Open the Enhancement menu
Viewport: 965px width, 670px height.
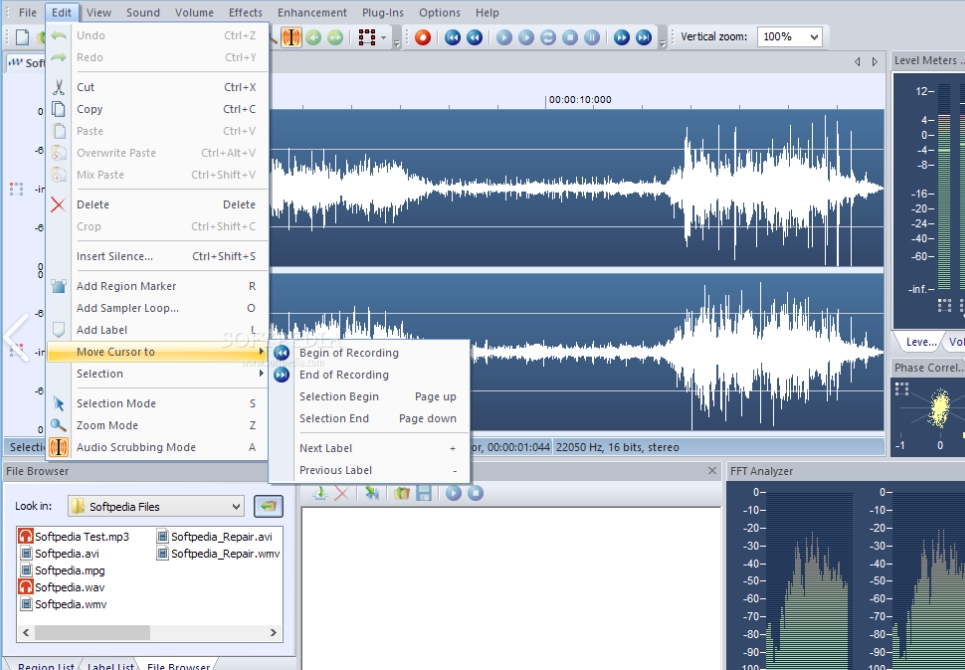pos(312,12)
